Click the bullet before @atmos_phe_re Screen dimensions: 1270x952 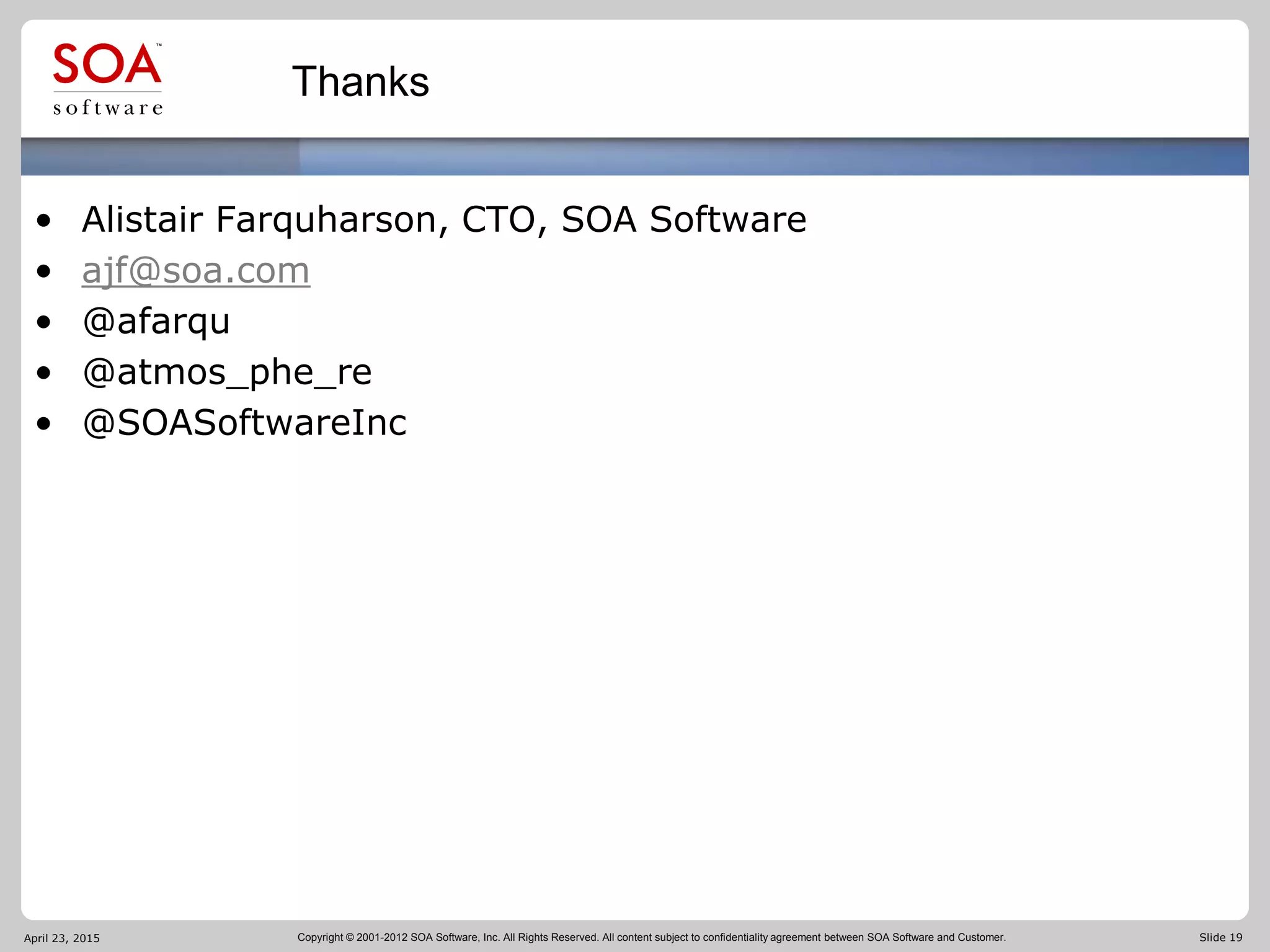(43, 372)
